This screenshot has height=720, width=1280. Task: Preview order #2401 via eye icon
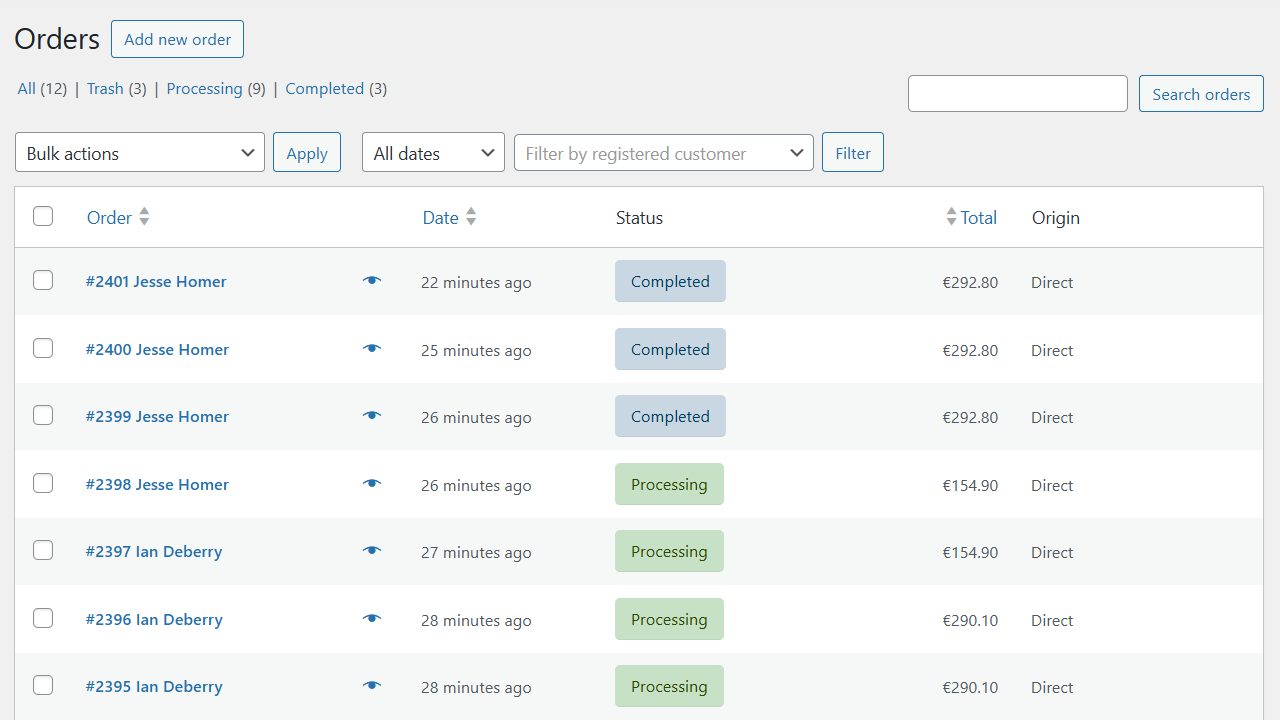coord(372,281)
